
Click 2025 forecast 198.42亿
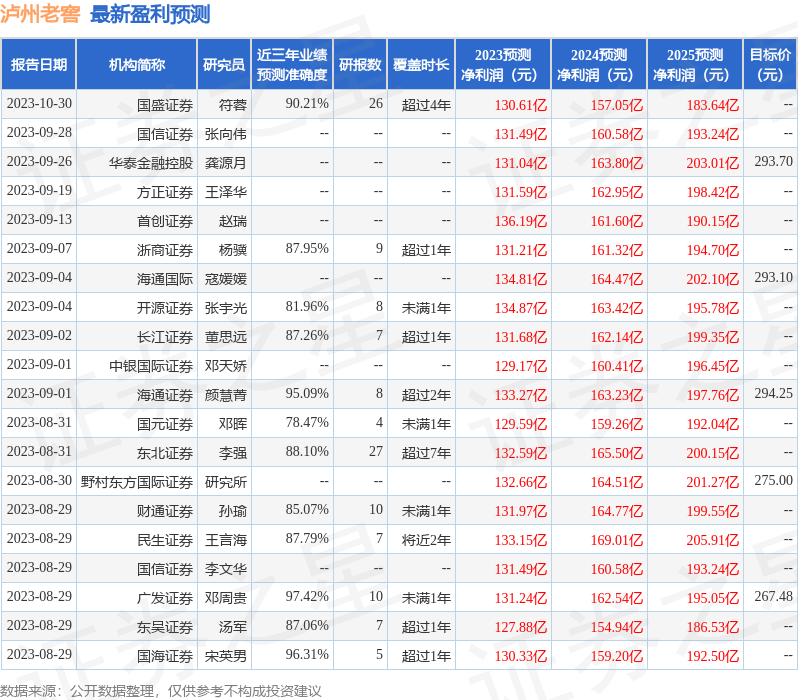(x=712, y=192)
